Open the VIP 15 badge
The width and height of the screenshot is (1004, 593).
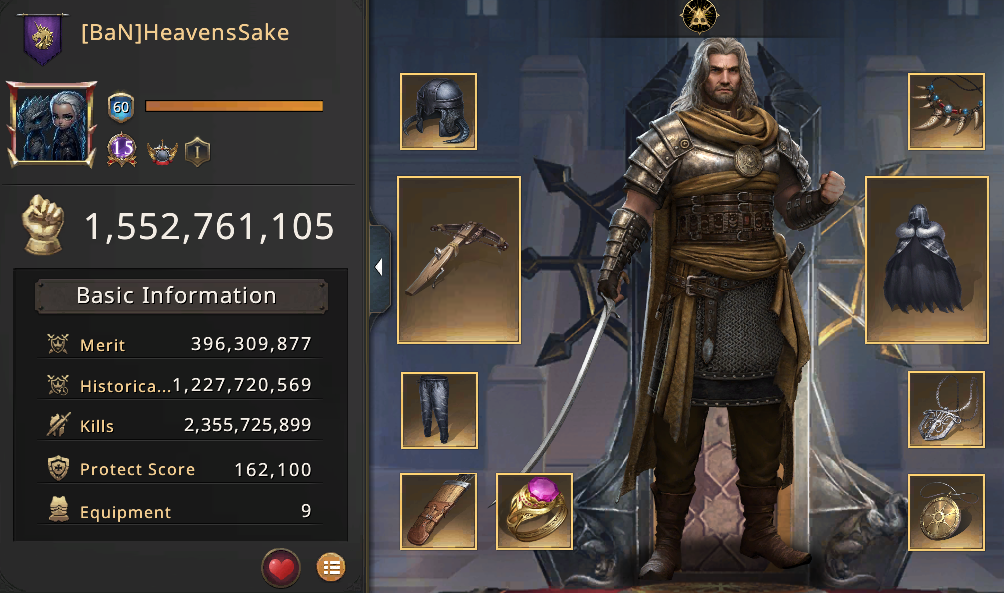tap(122, 150)
